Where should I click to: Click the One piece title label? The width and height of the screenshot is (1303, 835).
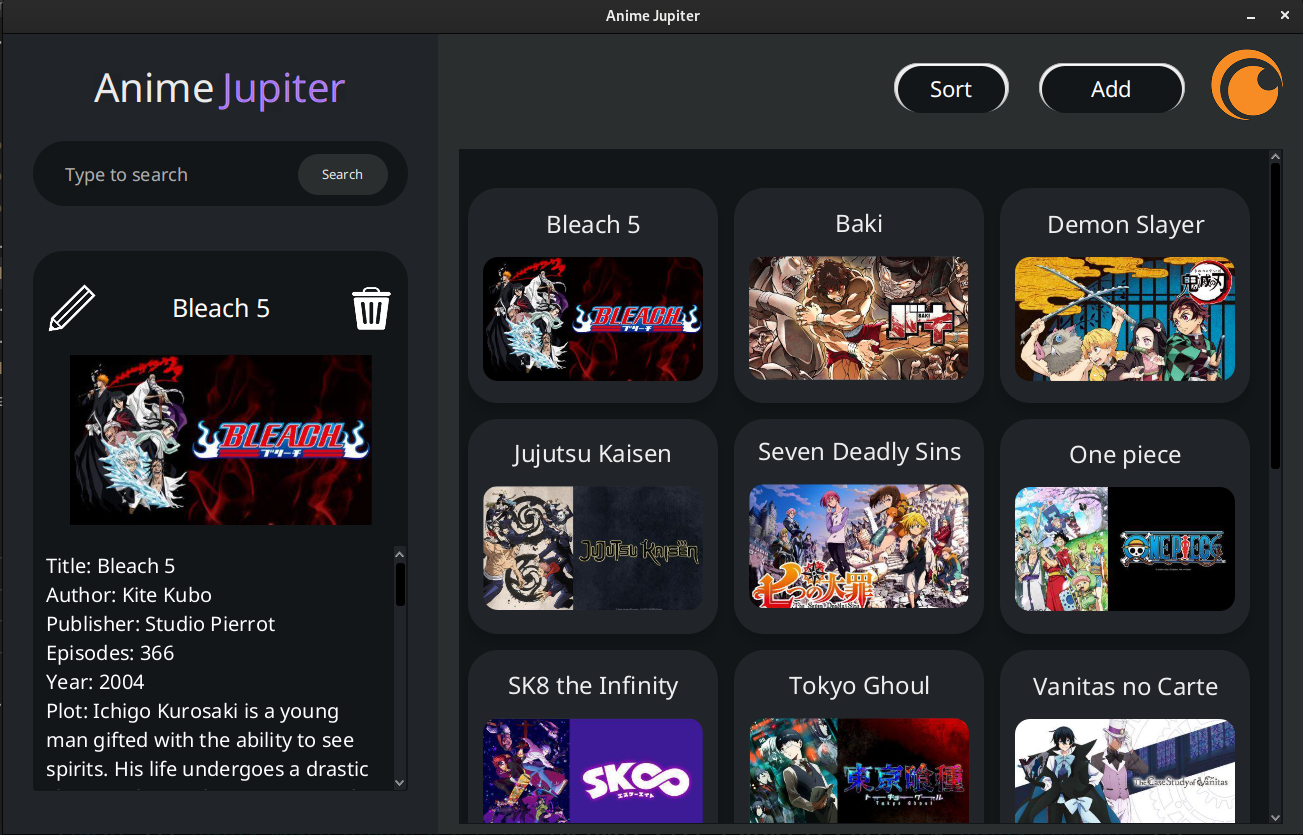pos(1125,455)
